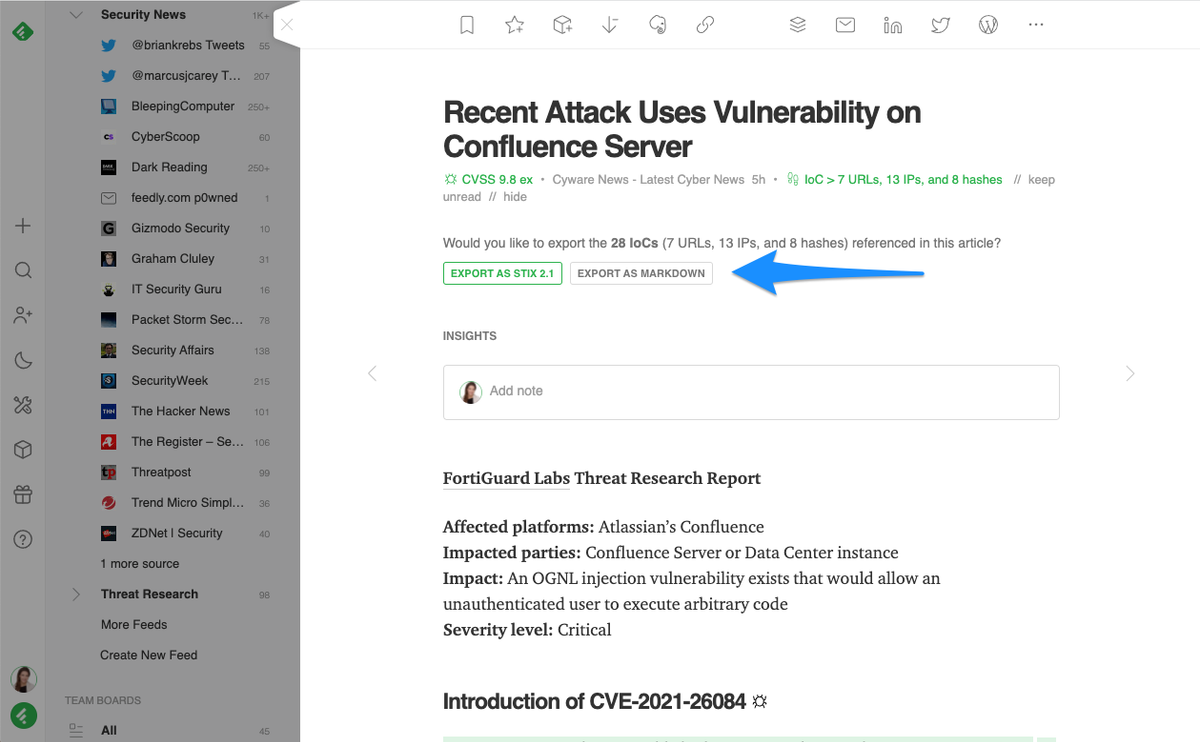Open the FortiGuard Labs link
Viewport: 1200px width, 742px height.
pos(506,478)
